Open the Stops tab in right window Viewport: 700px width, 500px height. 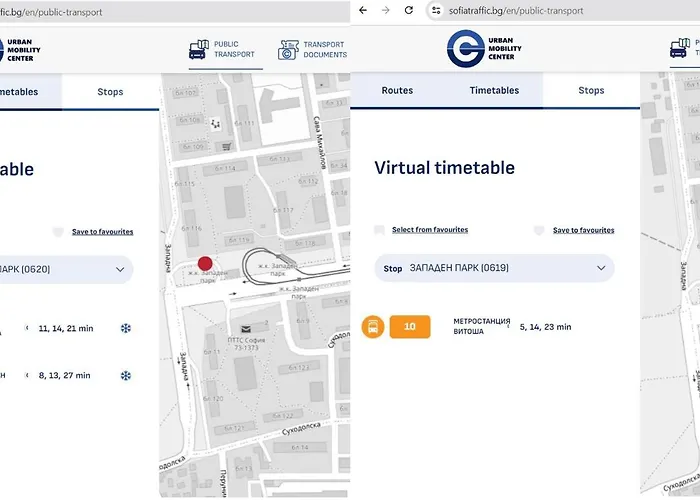[591, 90]
